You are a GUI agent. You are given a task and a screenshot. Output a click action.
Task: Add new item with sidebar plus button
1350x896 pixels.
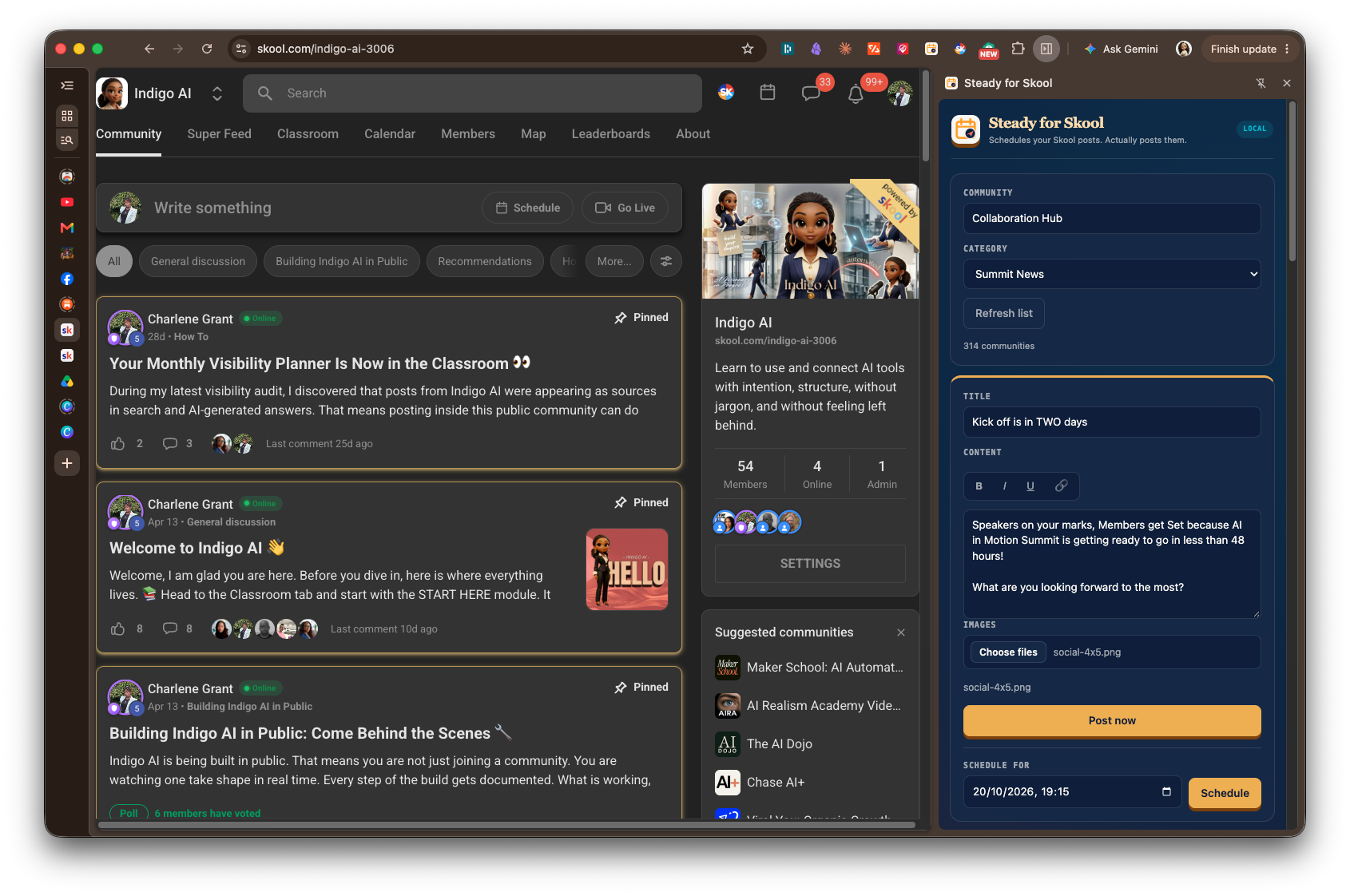(67, 463)
